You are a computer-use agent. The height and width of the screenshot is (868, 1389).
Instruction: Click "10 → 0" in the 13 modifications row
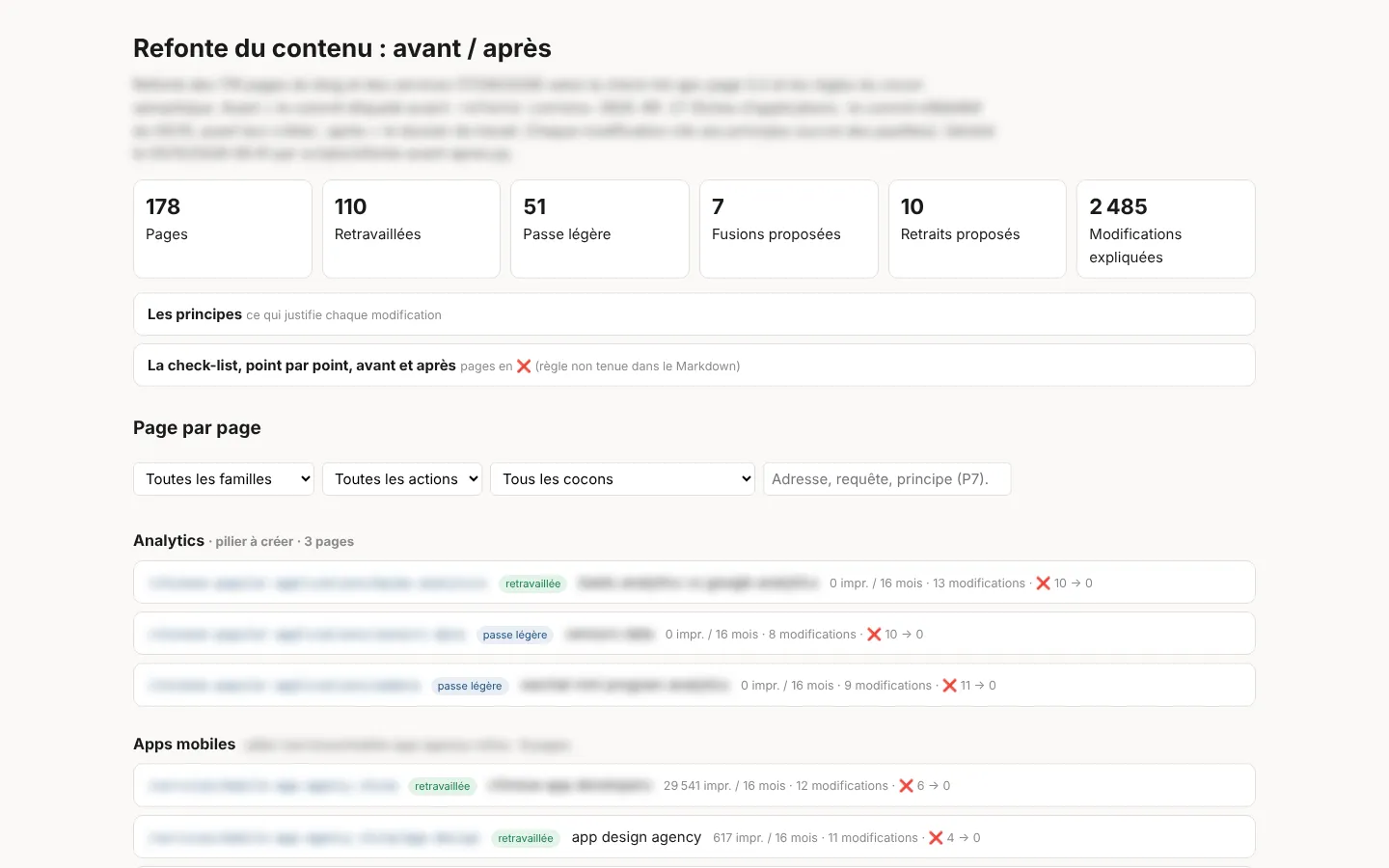pos(1074,583)
